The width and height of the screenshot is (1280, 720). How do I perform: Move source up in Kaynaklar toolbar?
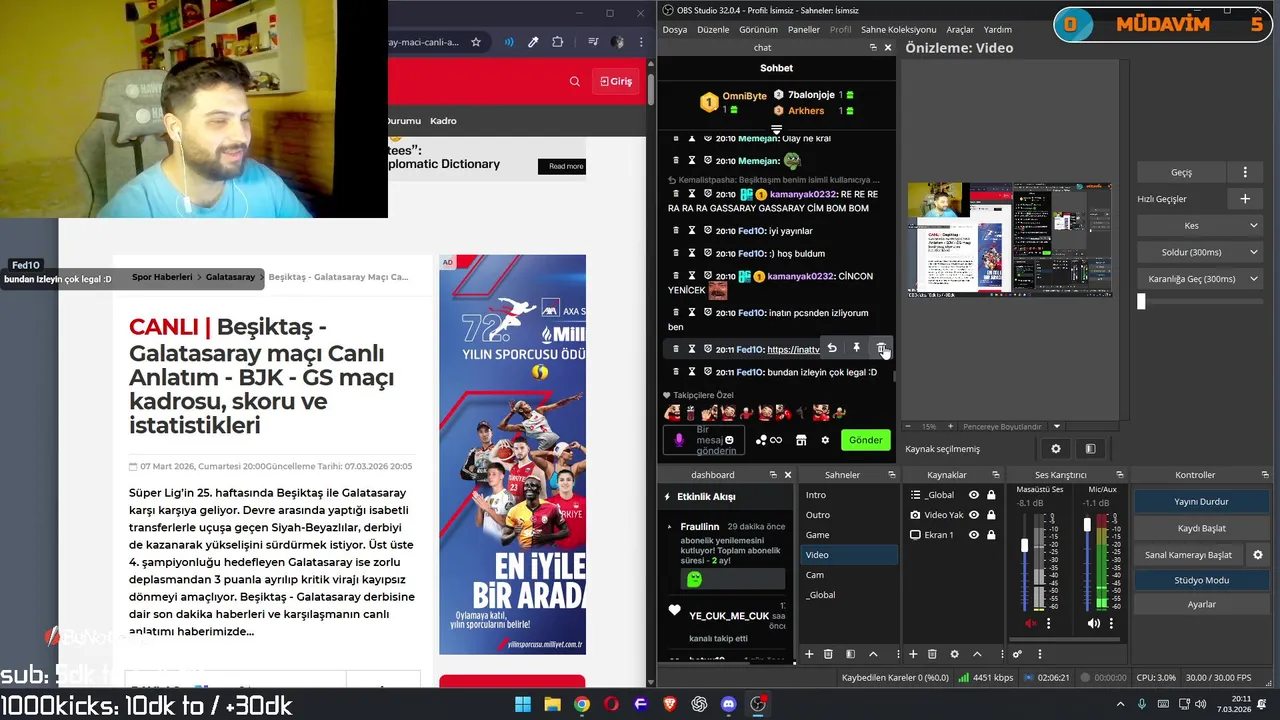click(977, 654)
